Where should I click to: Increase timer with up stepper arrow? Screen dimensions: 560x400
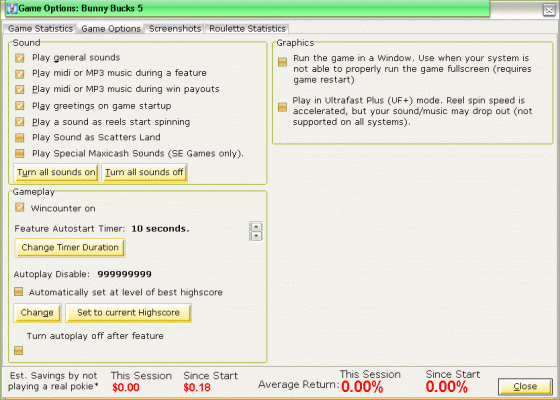256,227
